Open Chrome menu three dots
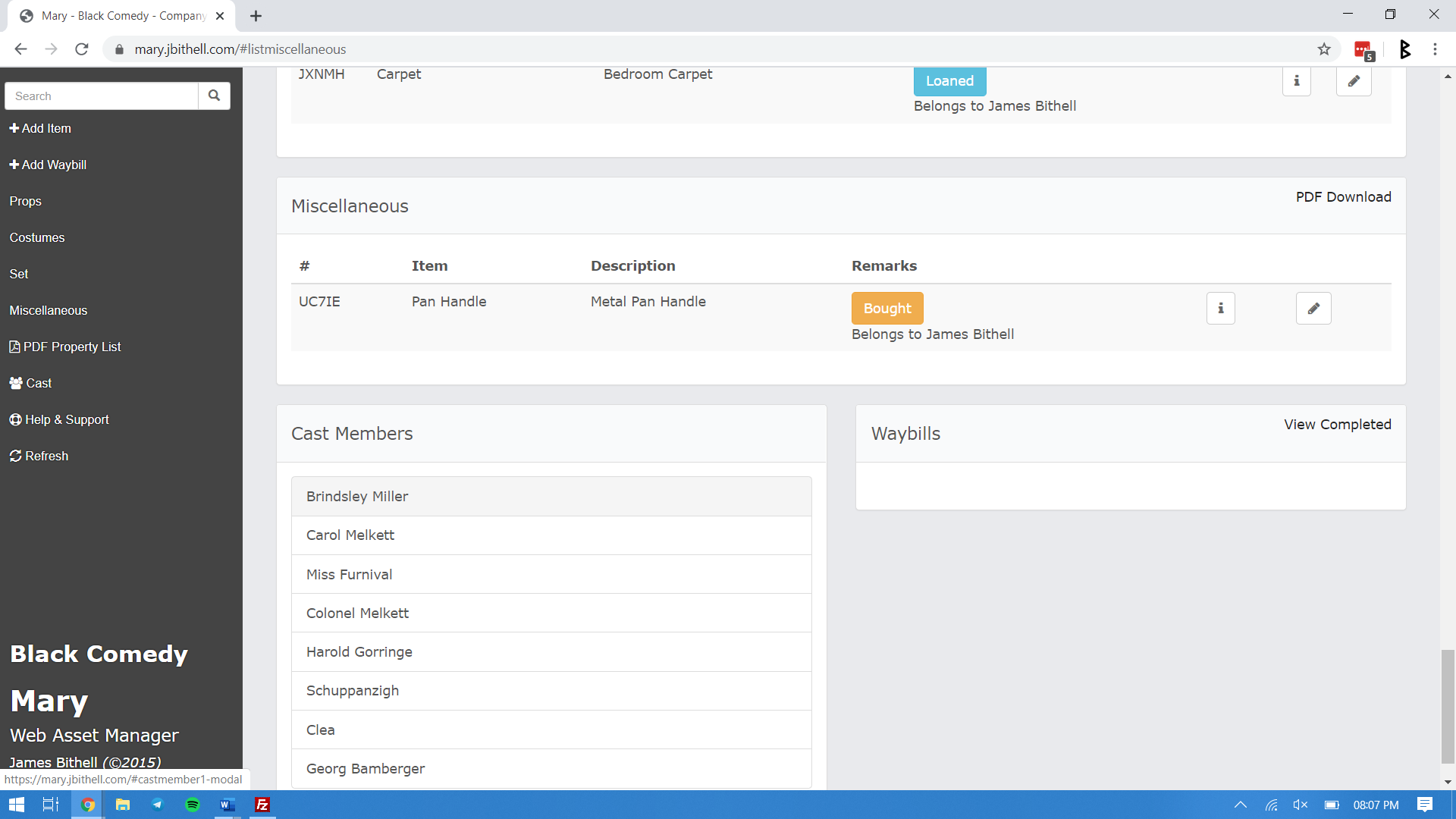 (x=1435, y=49)
